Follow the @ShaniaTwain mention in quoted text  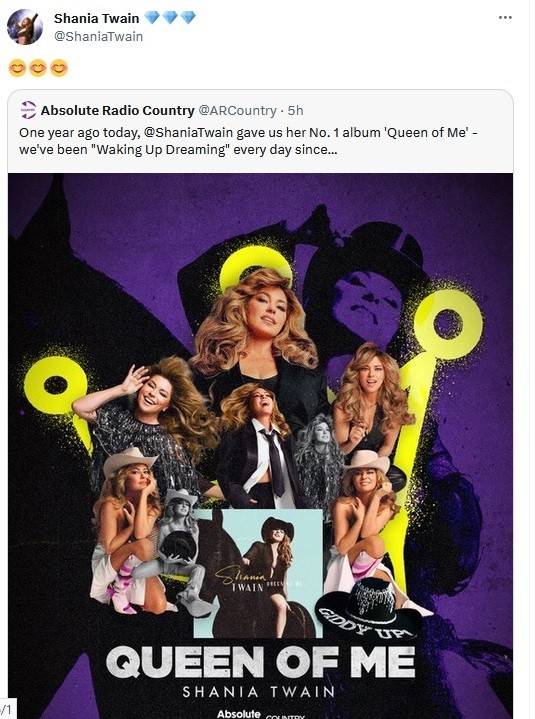(188, 133)
